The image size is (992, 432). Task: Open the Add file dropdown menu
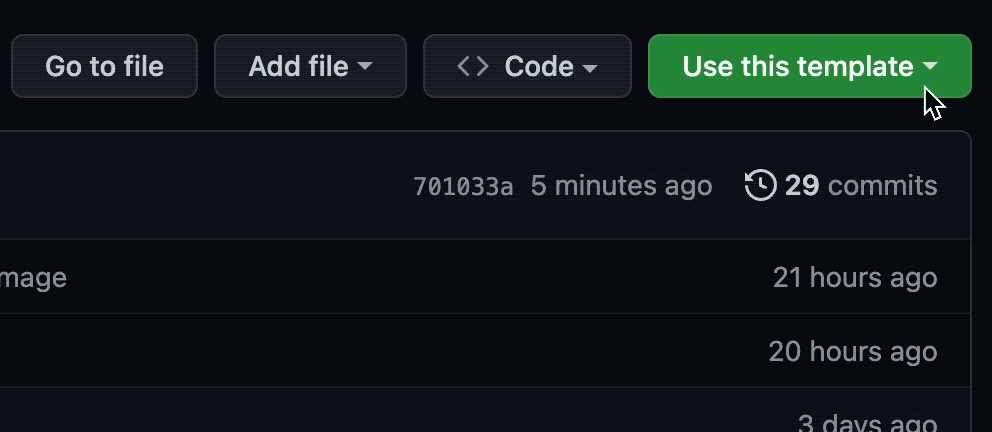point(310,66)
